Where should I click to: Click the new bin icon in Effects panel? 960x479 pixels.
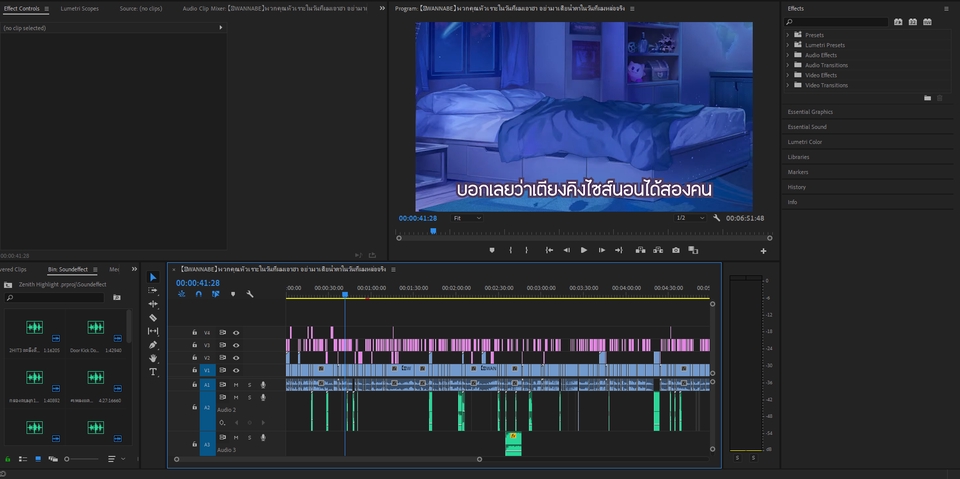tap(928, 98)
